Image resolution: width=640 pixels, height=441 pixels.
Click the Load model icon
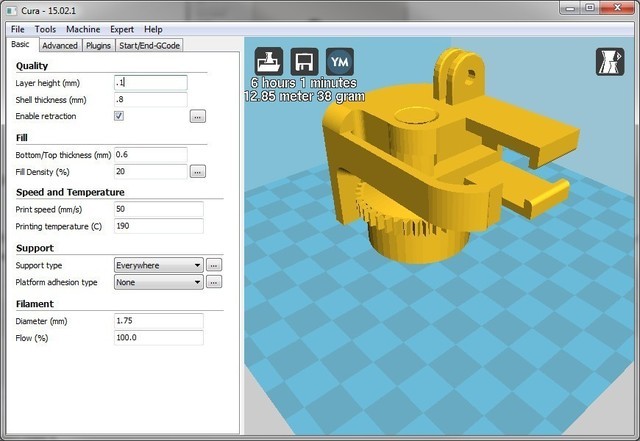pos(269,62)
